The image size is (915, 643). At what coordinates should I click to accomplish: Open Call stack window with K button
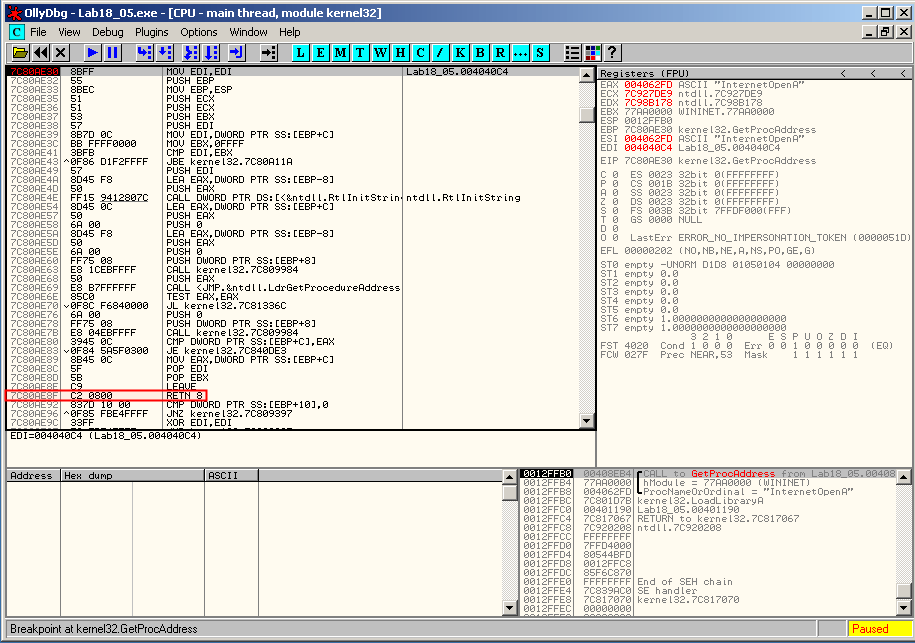pyautogui.click(x=460, y=52)
